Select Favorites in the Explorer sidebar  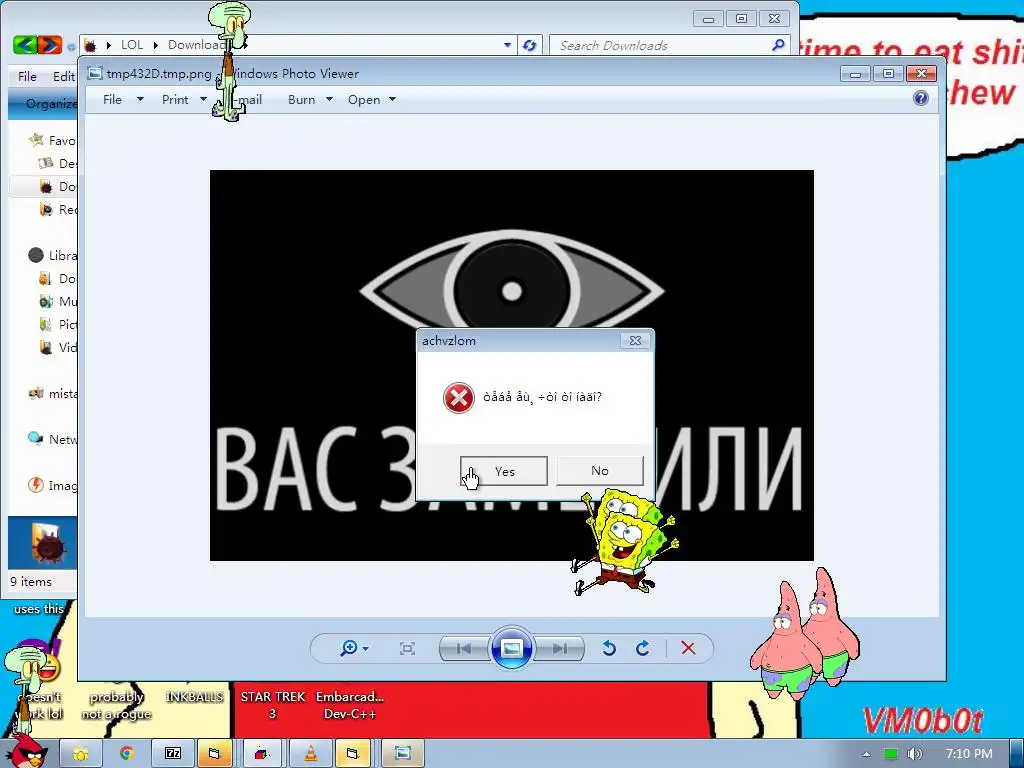coord(52,140)
